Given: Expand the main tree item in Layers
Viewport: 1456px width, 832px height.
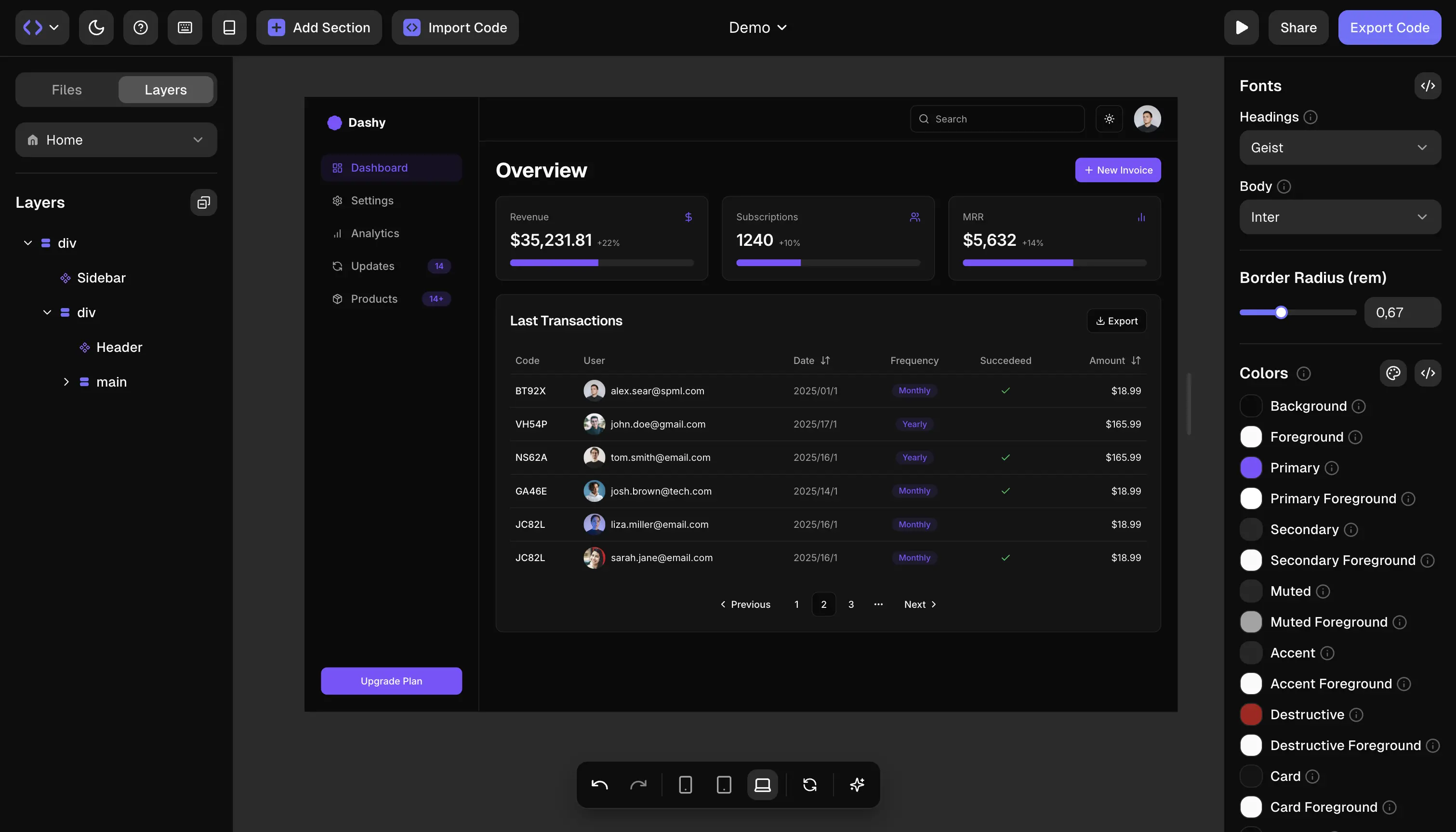Looking at the screenshot, I should click(x=66, y=381).
